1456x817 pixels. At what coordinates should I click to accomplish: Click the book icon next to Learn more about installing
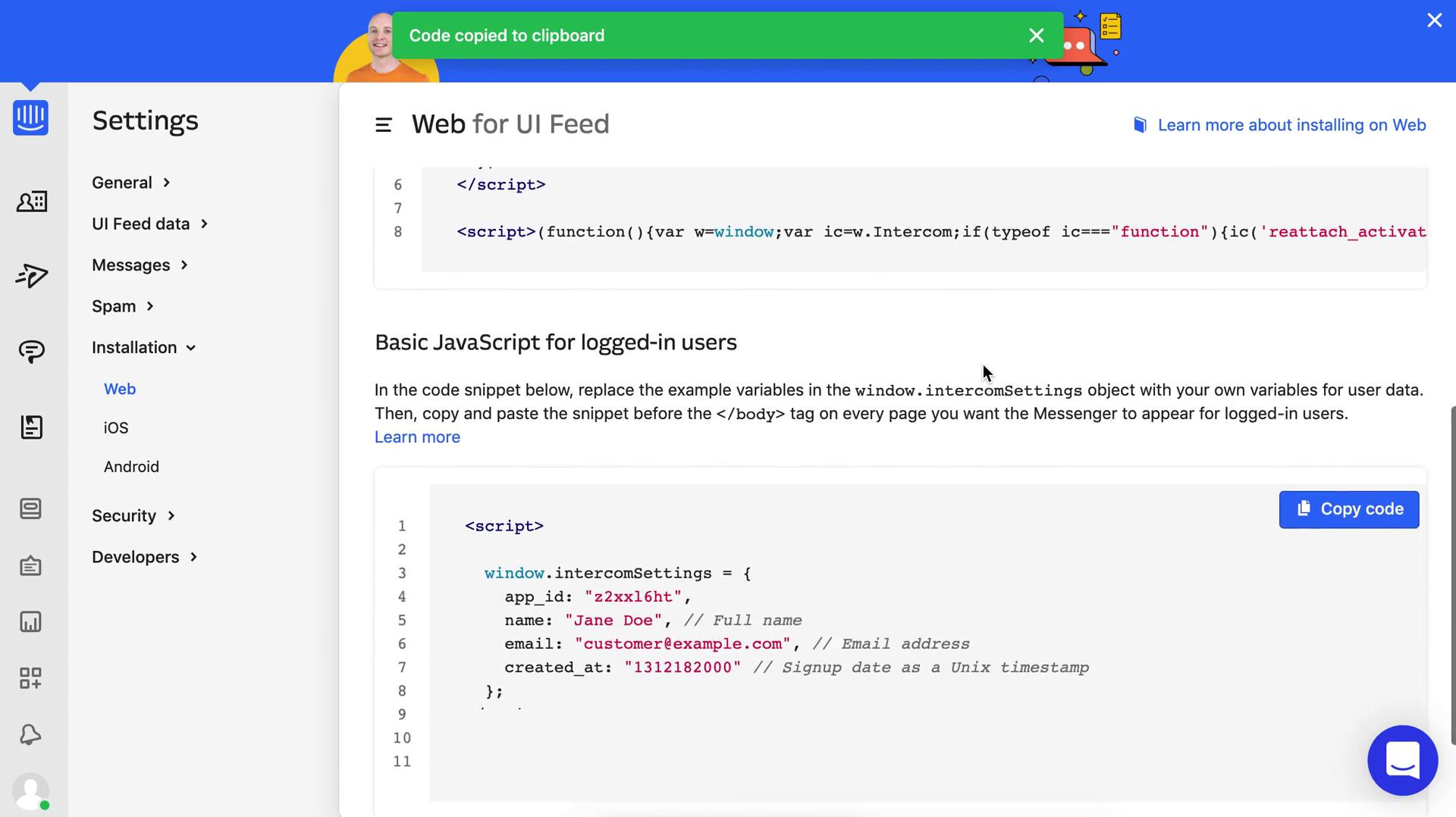(1140, 125)
